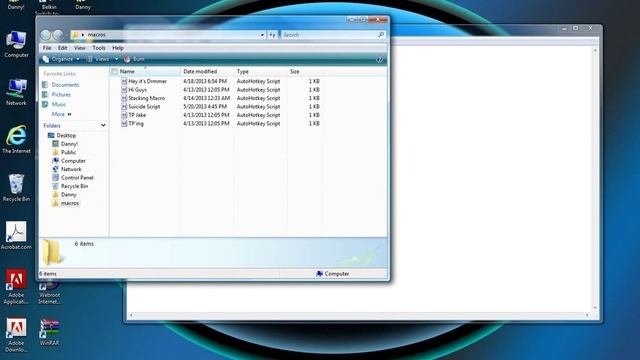The height and width of the screenshot is (360, 640).
Task: Collapse the Folders pane chevron
Action: click(103, 126)
